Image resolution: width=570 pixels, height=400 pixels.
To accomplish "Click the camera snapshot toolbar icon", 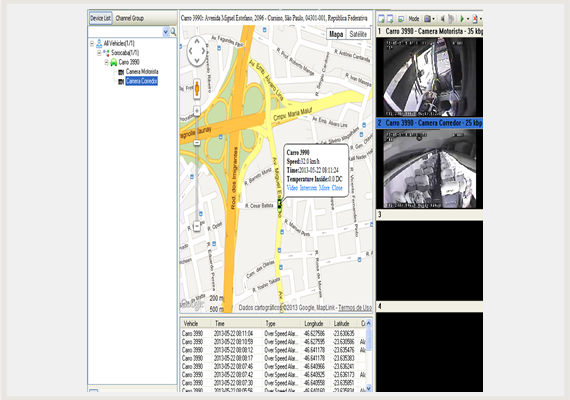I will (428, 19).
